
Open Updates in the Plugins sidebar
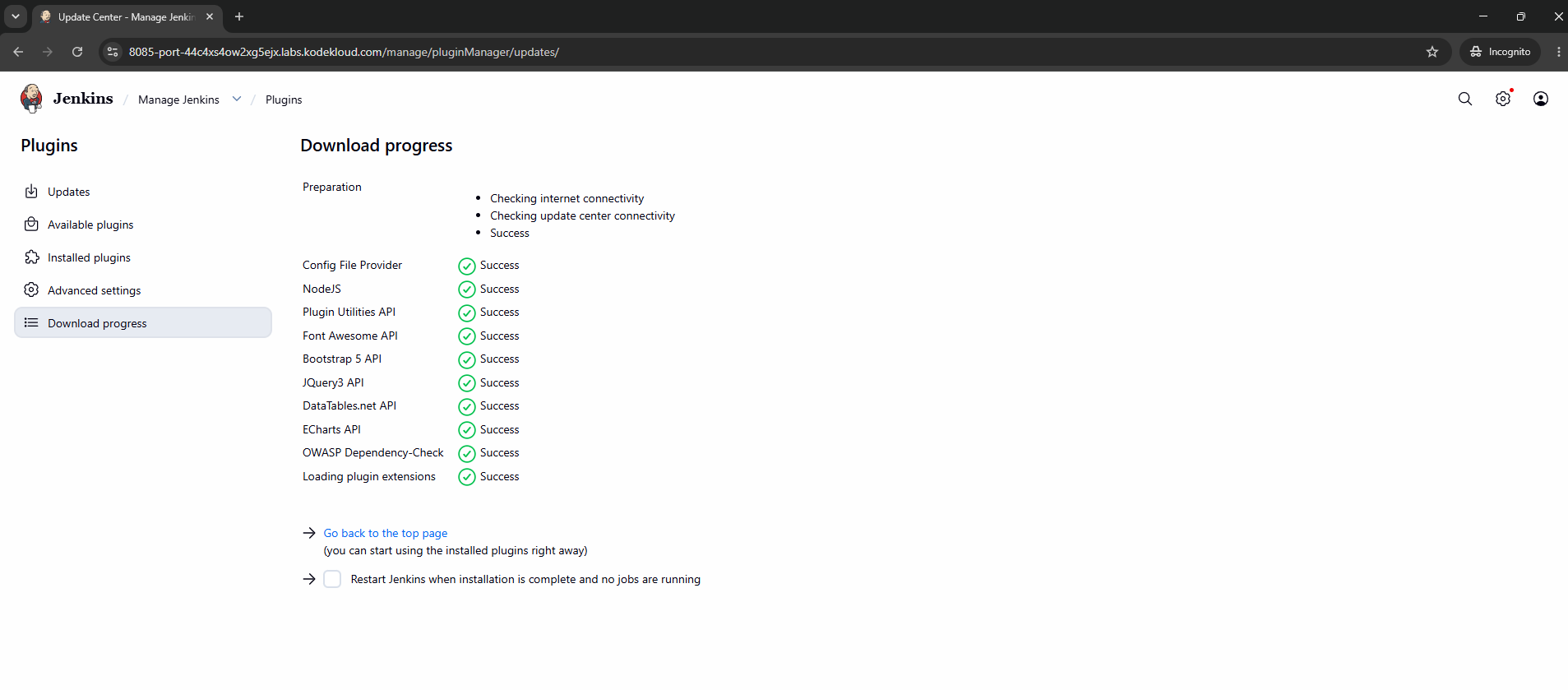(143, 192)
